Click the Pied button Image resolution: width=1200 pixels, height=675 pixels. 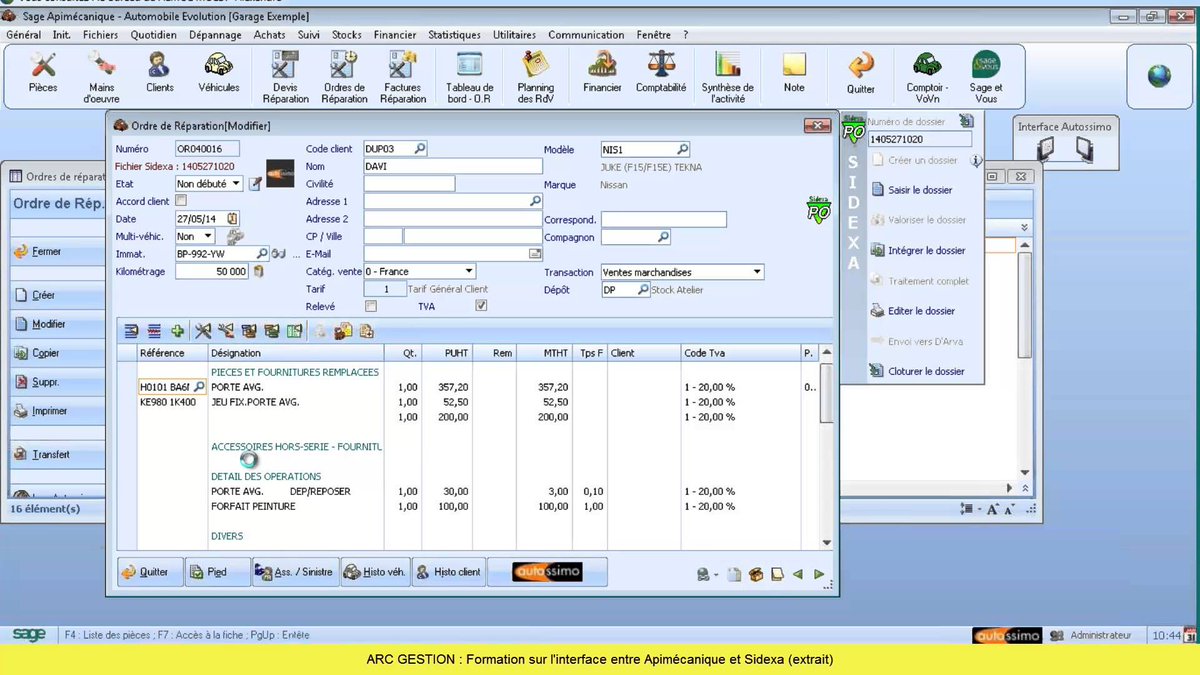[x=216, y=572]
